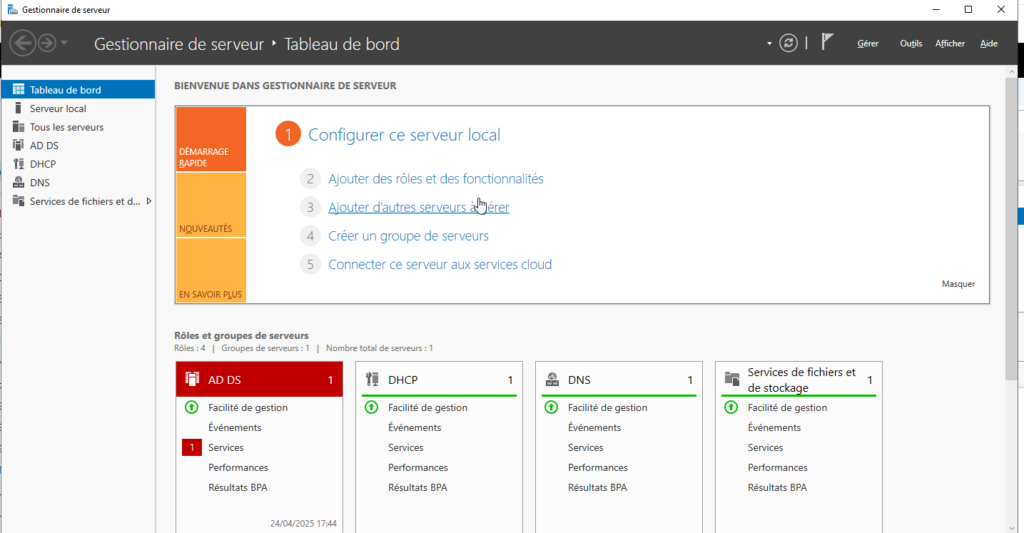
Task: Click green manageability icon in DNS tile
Action: [x=551, y=408]
